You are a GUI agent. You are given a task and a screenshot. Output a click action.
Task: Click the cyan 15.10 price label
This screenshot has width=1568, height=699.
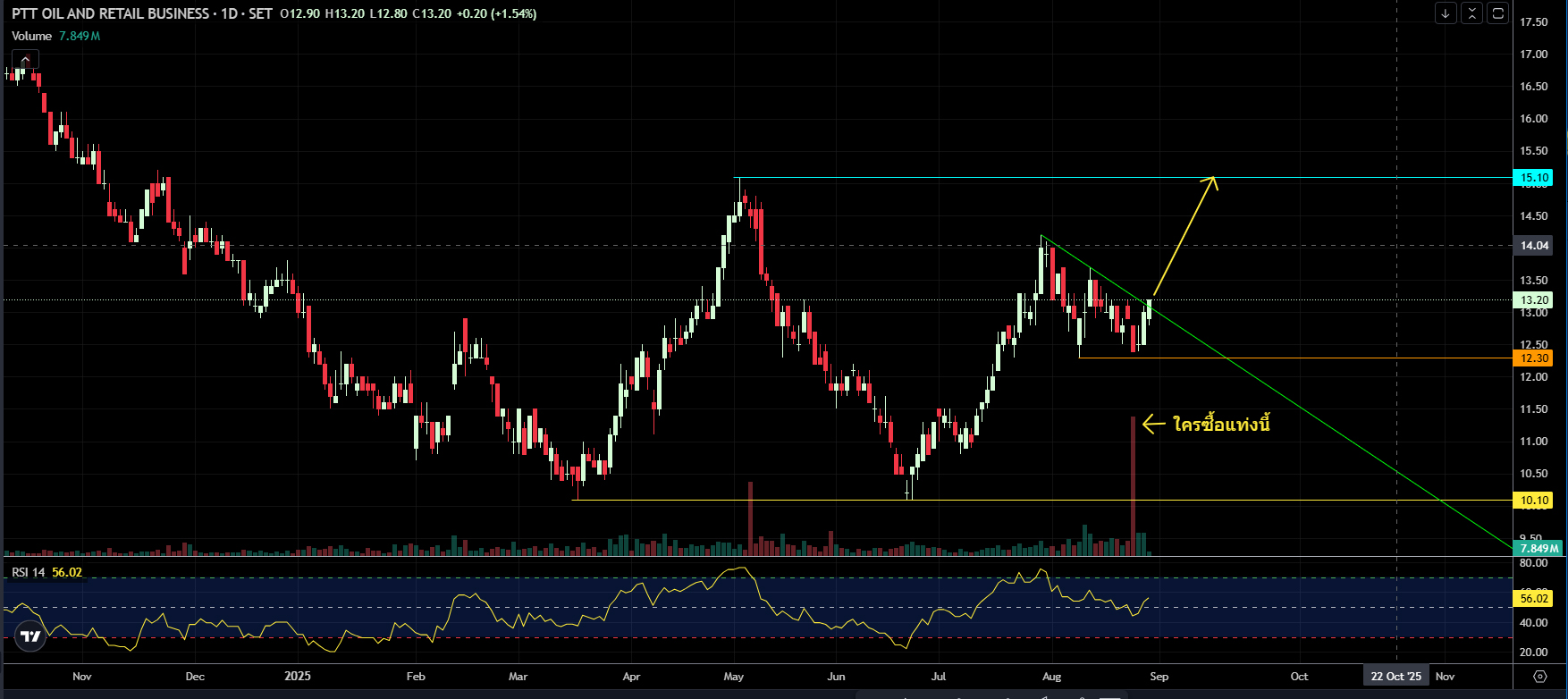(x=1535, y=178)
